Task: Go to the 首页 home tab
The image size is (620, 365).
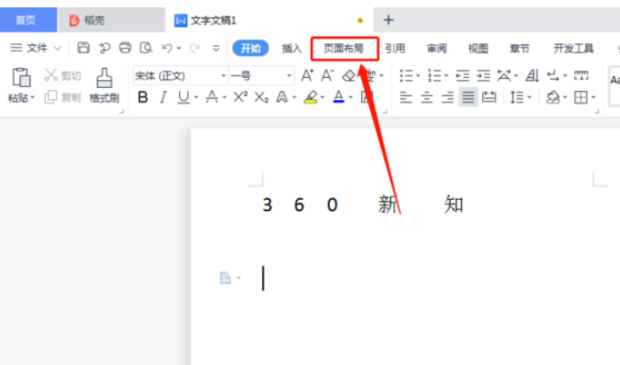Action: (28, 20)
